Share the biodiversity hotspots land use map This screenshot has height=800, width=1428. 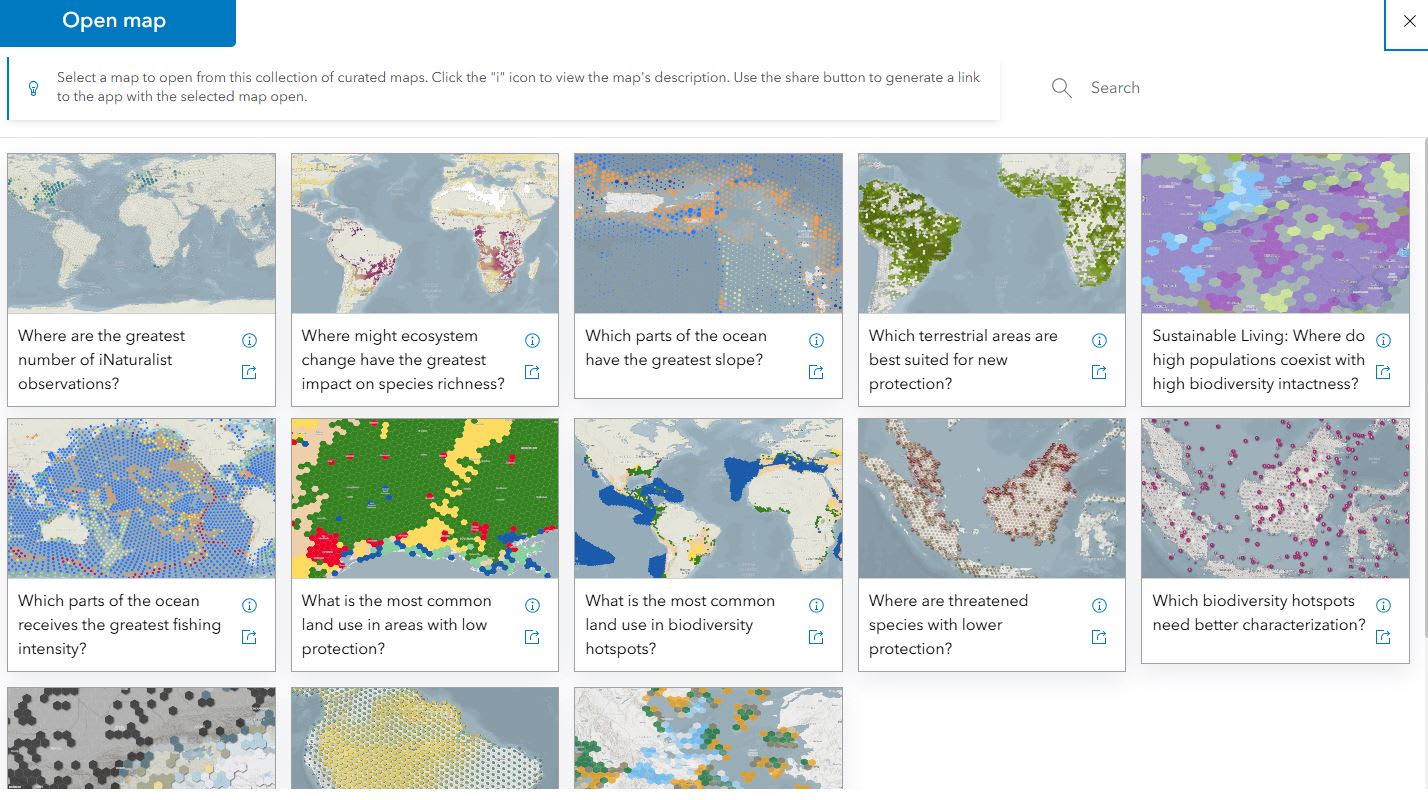pos(816,637)
